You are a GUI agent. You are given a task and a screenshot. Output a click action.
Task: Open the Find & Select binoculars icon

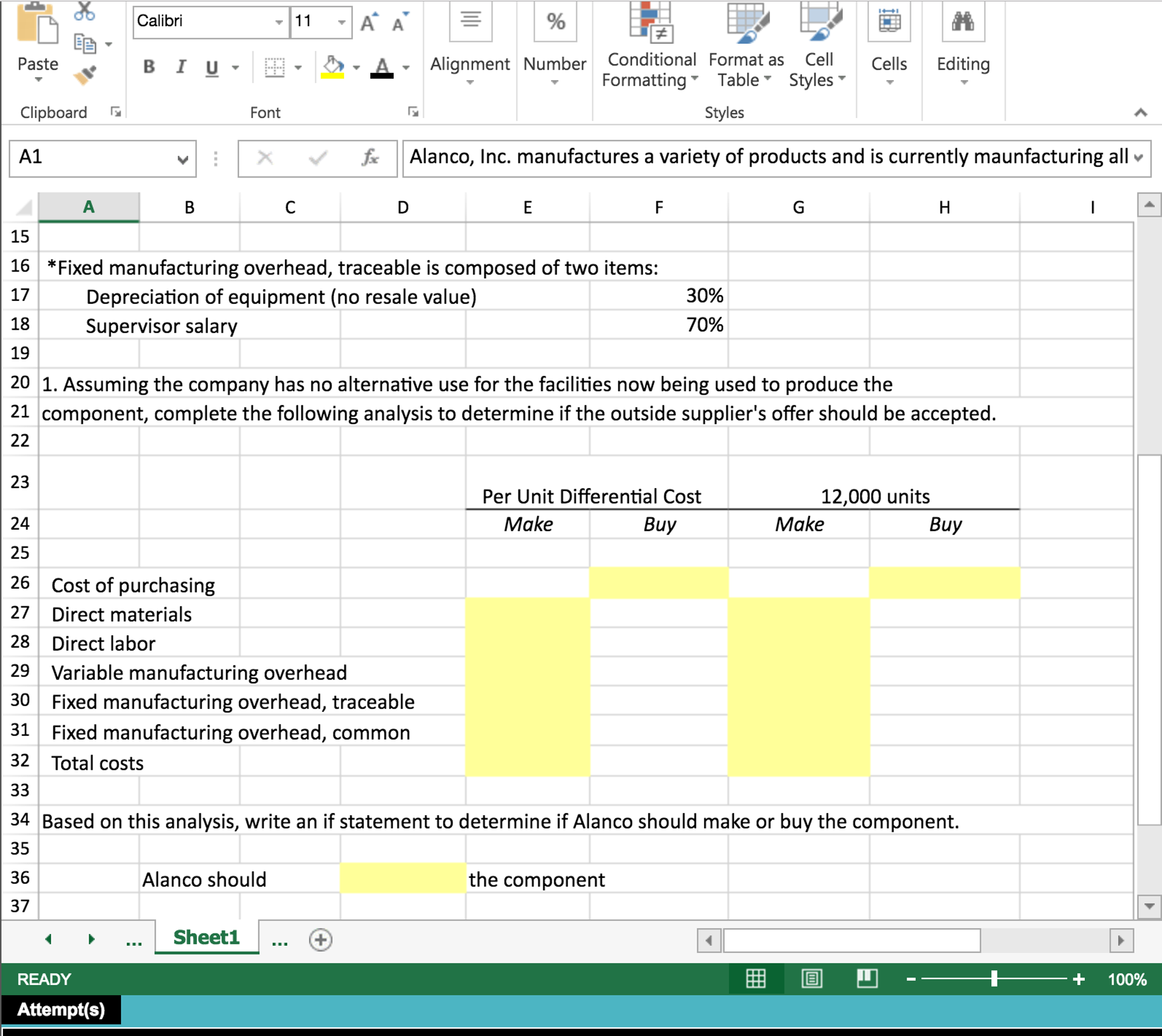(x=962, y=23)
